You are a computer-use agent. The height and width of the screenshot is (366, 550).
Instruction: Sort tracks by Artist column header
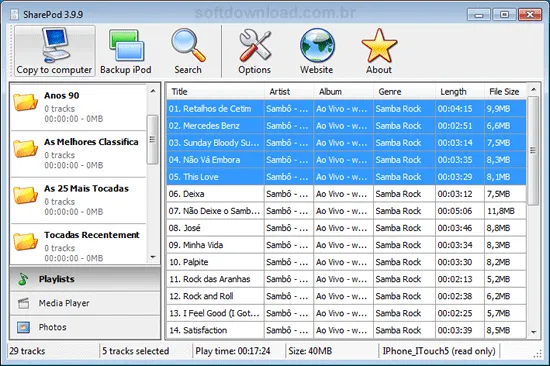pyautogui.click(x=288, y=92)
